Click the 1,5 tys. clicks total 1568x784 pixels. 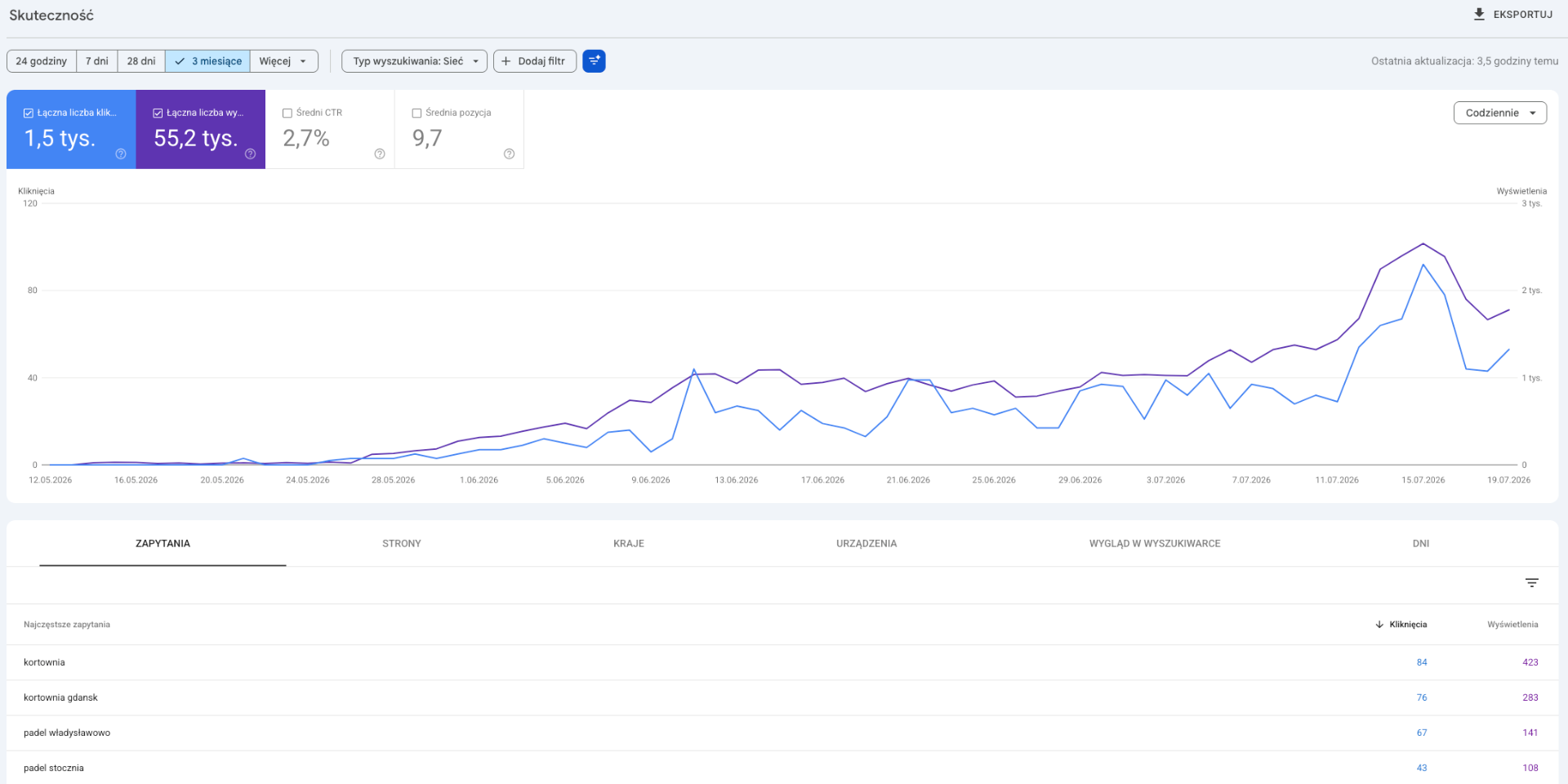point(60,138)
